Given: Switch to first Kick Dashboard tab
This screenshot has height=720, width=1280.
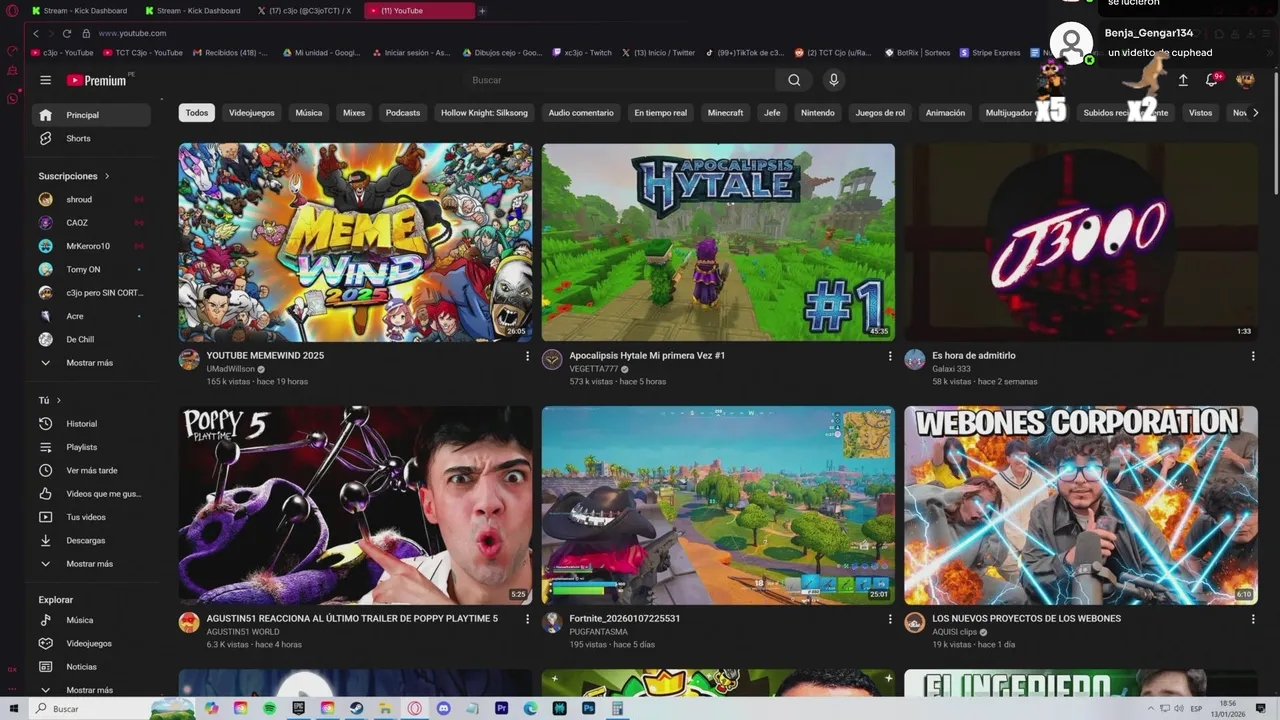Looking at the screenshot, I should 80,11.
